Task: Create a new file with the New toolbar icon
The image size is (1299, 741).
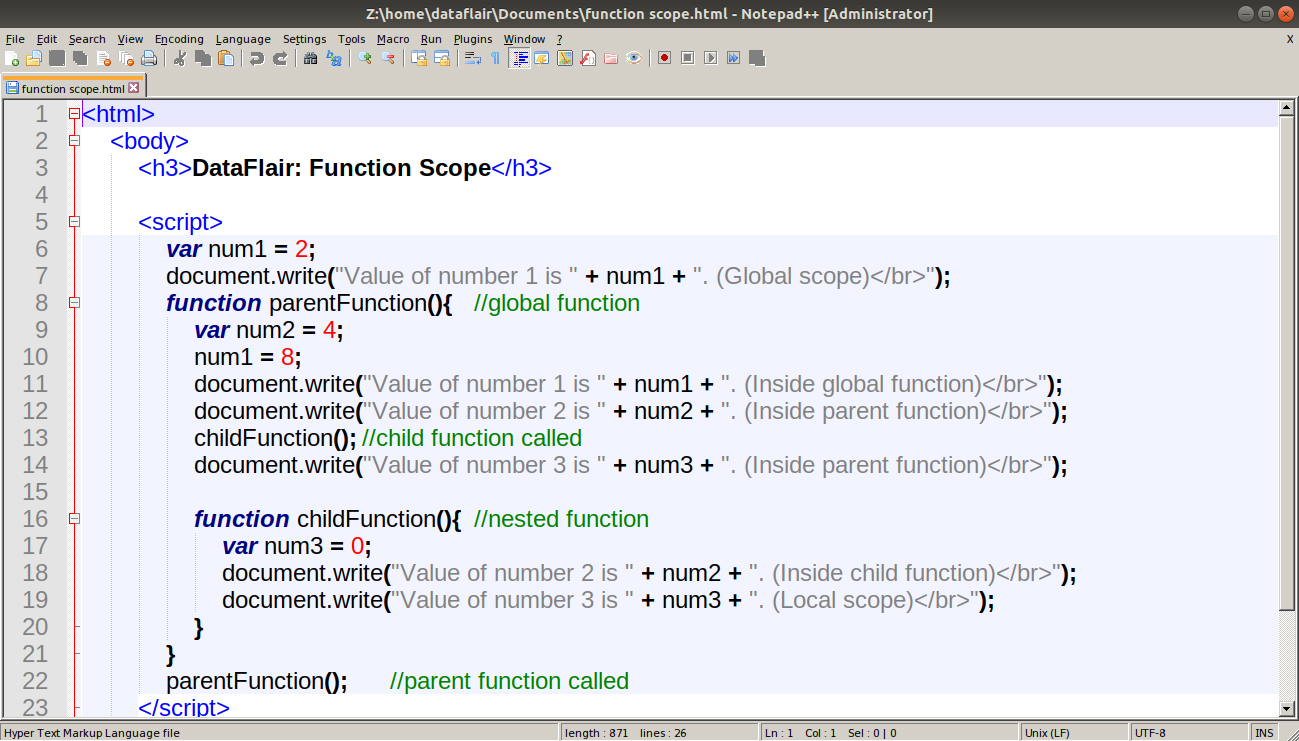Action: (x=12, y=58)
